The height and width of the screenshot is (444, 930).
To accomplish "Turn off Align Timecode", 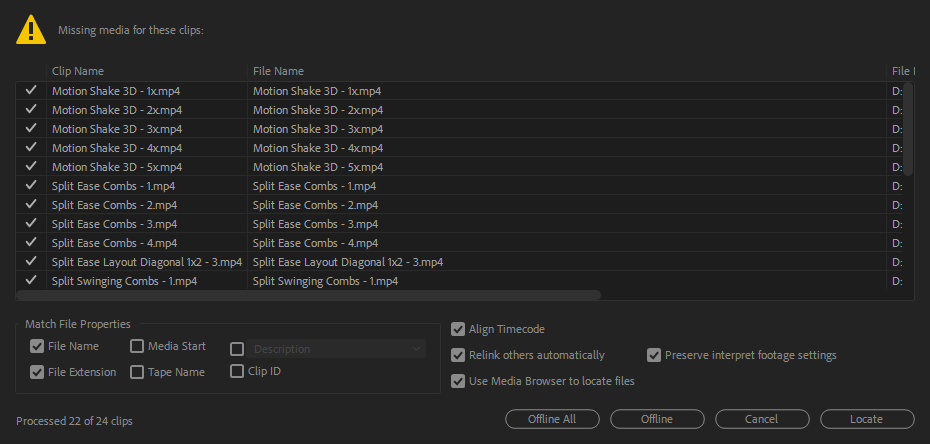I will 458,329.
